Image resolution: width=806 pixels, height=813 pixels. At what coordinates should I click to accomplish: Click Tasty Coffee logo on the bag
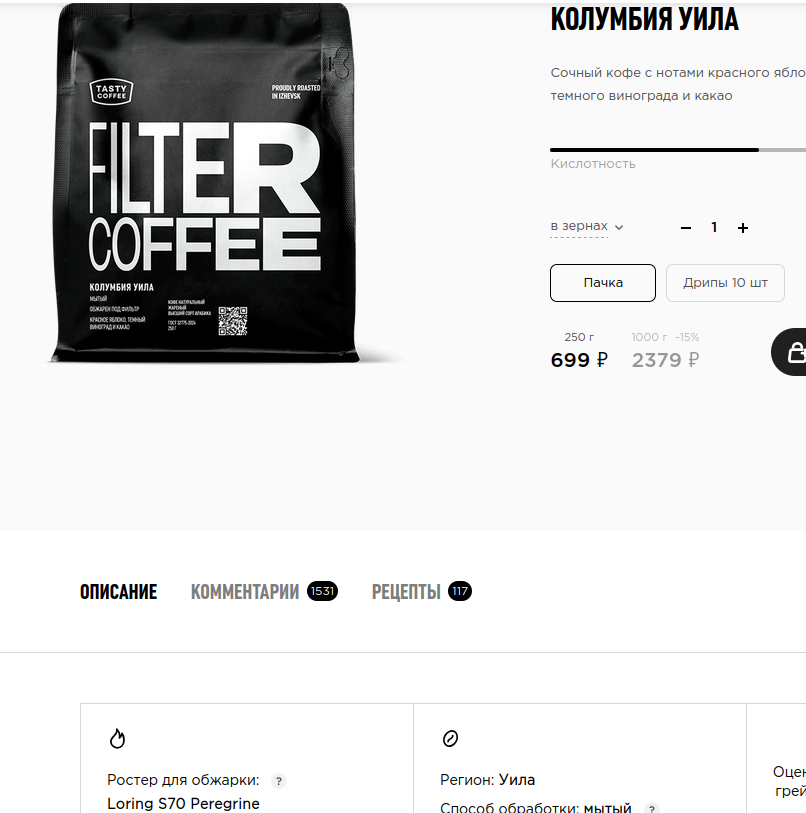click(112, 92)
